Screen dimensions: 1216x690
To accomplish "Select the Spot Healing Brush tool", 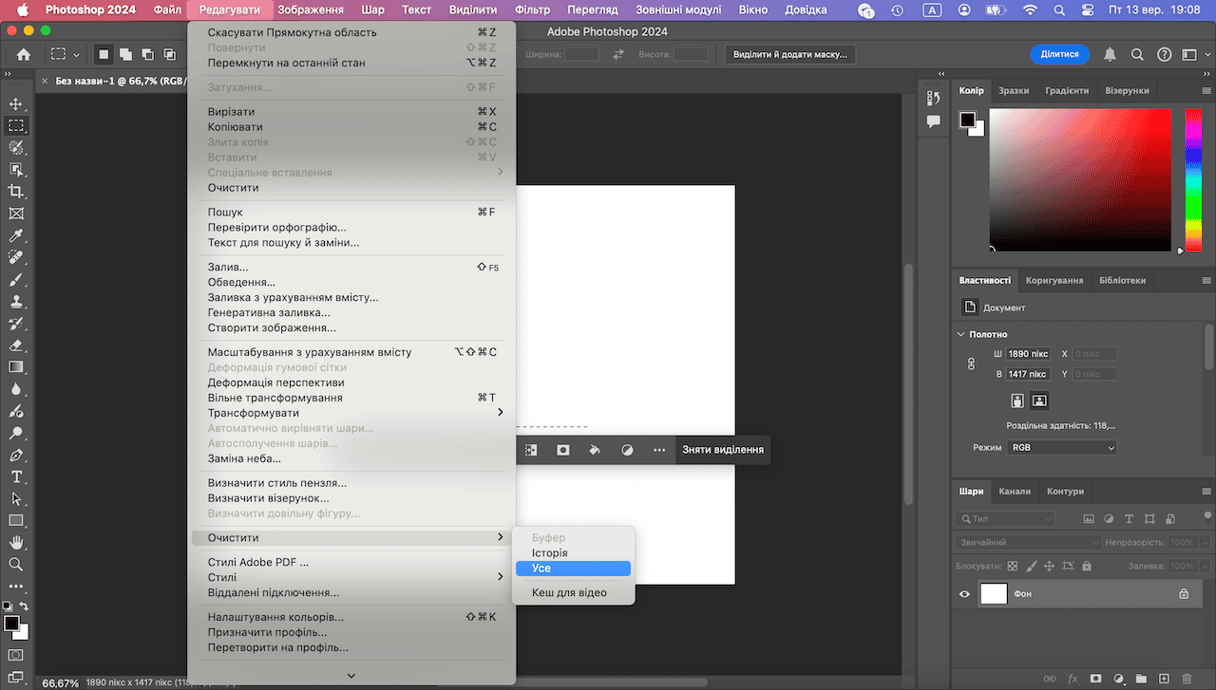I will pyautogui.click(x=16, y=258).
